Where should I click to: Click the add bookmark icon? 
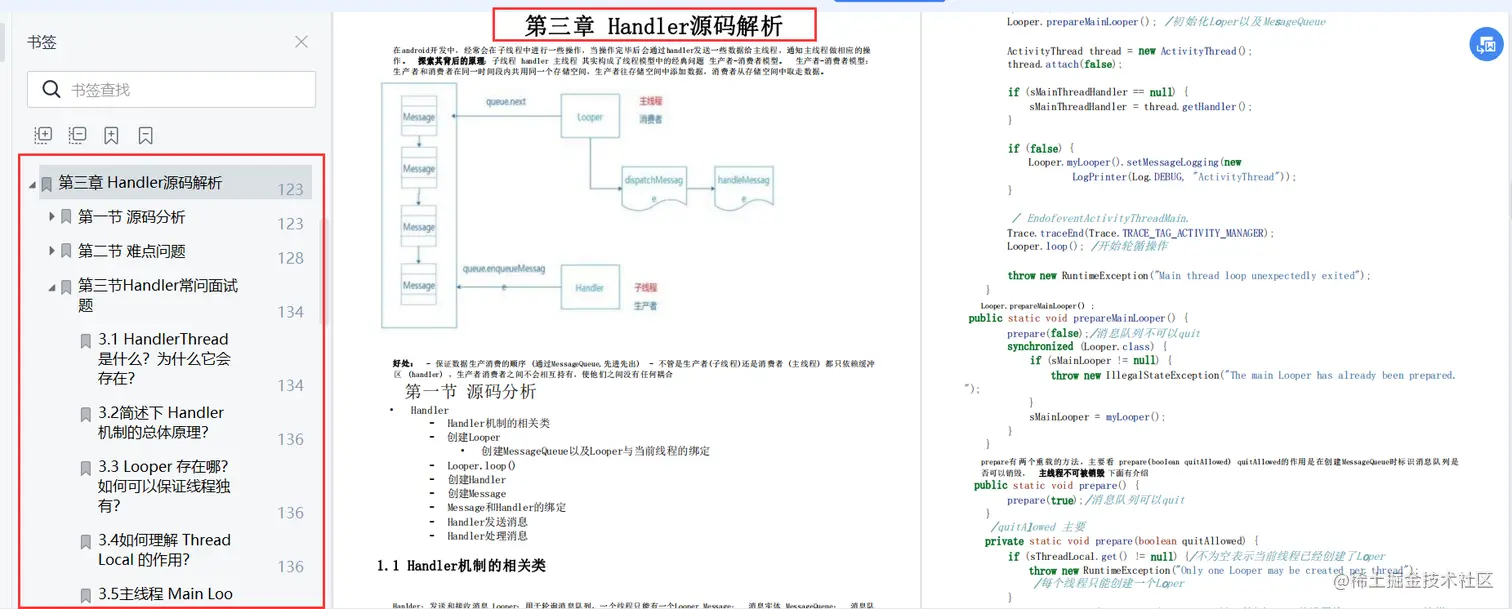[112, 134]
